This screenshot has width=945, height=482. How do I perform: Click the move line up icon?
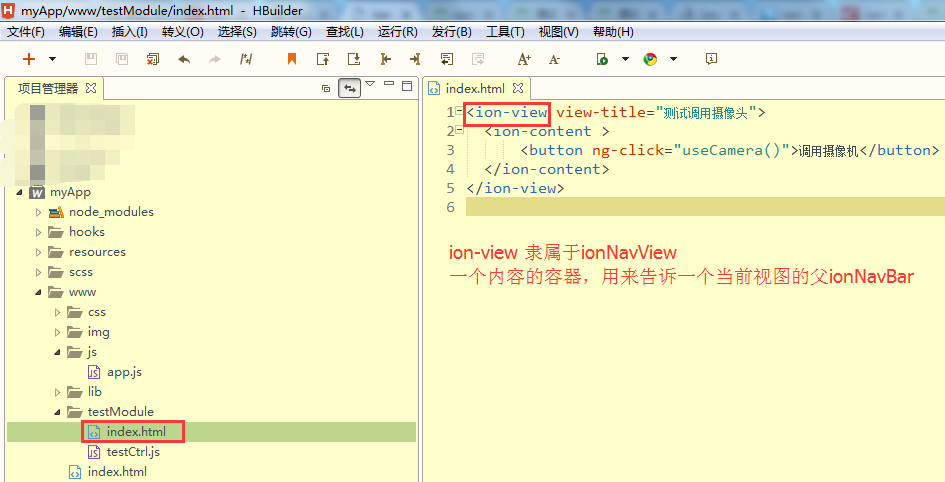(x=323, y=59)
